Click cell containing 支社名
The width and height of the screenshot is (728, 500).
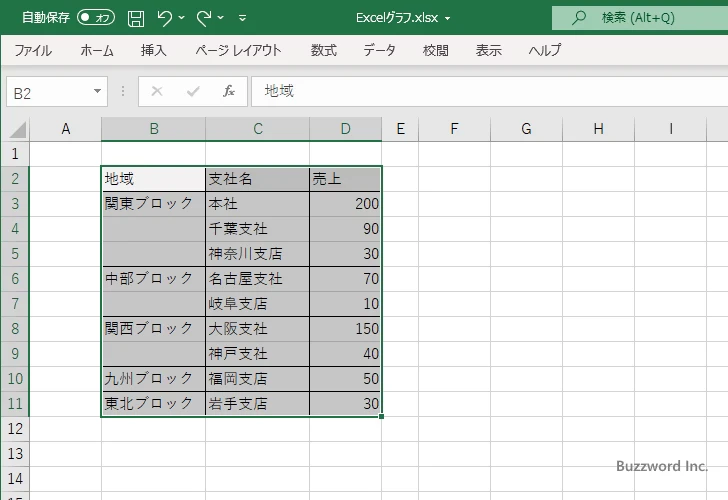click(x=258, y=179)
